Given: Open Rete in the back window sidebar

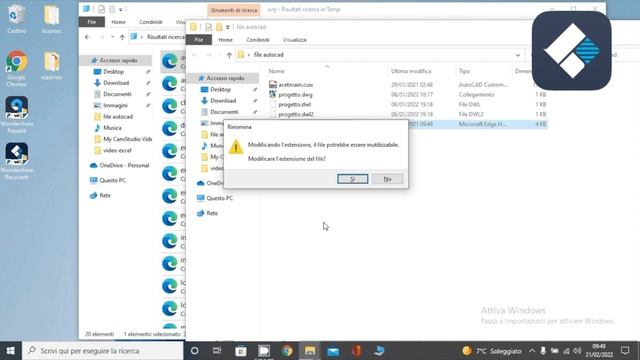Looking at the screenshot, I should 105,196.
